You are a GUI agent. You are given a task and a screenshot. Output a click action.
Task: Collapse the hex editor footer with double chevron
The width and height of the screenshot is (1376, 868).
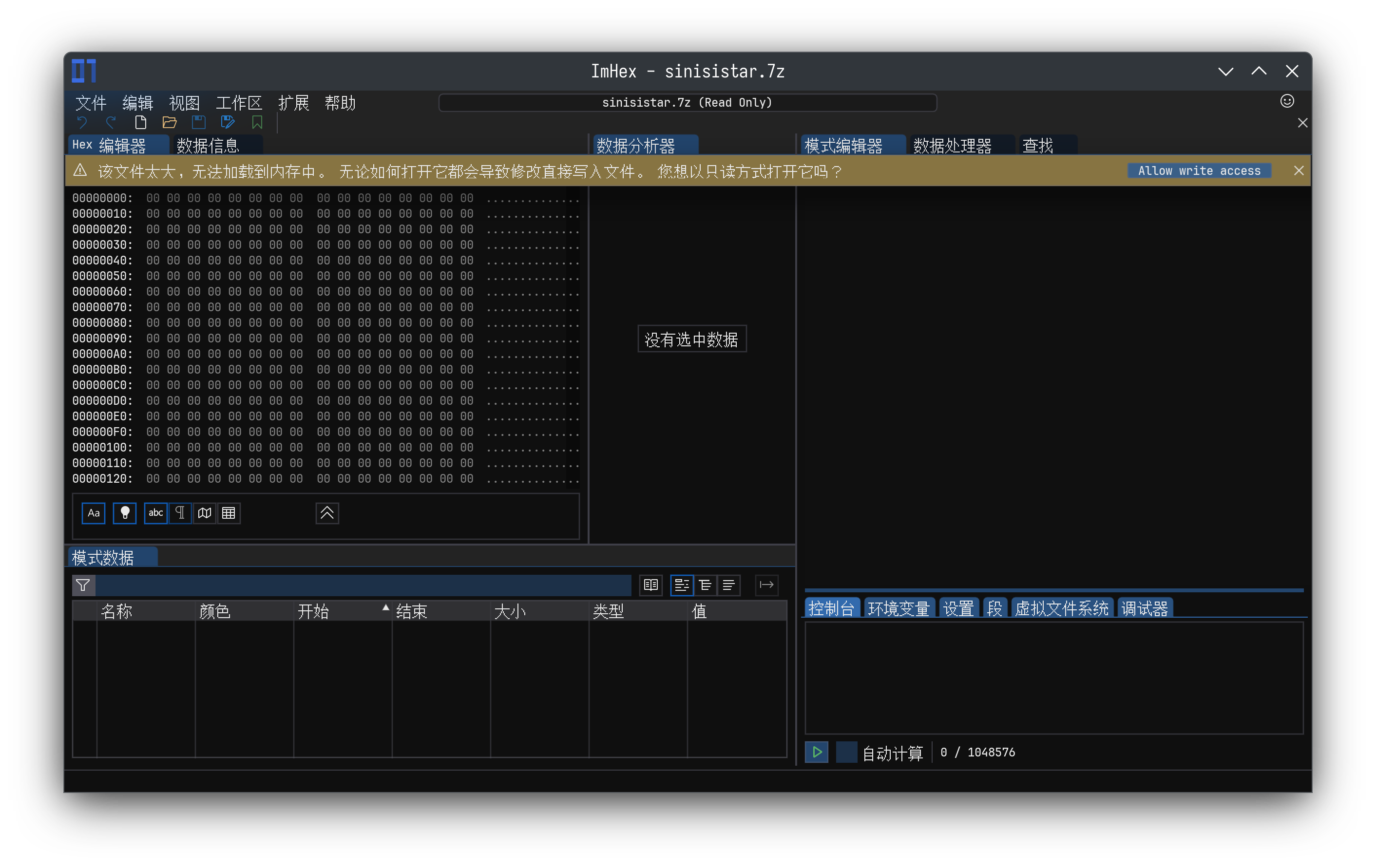(x=327, y=513)
